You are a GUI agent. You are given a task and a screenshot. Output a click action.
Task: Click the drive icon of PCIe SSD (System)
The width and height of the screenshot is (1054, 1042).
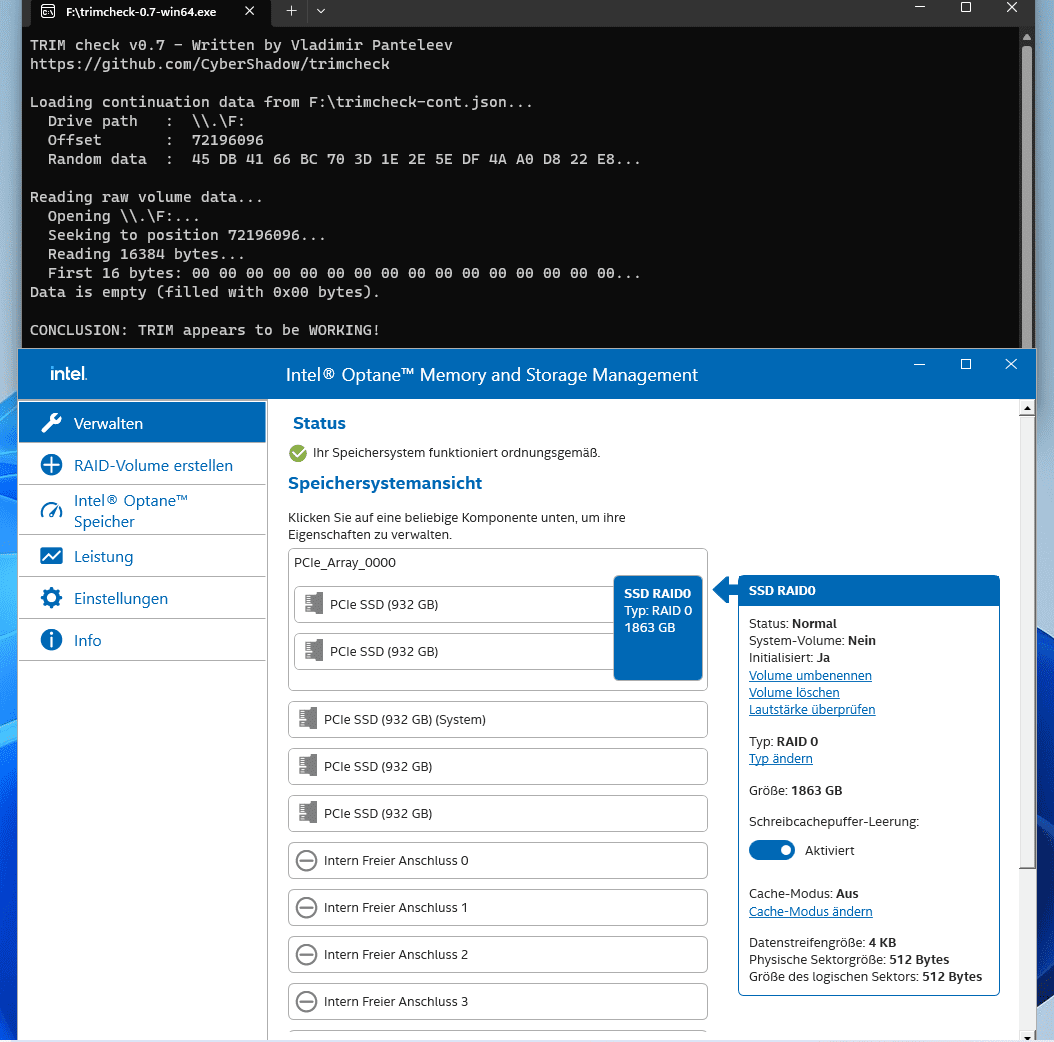(308, 718)
